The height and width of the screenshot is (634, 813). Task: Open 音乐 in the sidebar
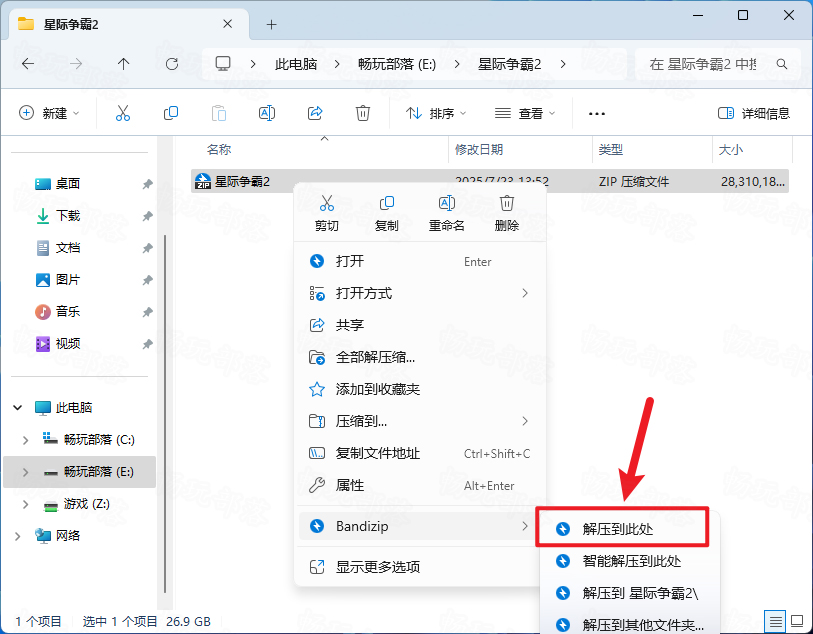coord(67,312)
